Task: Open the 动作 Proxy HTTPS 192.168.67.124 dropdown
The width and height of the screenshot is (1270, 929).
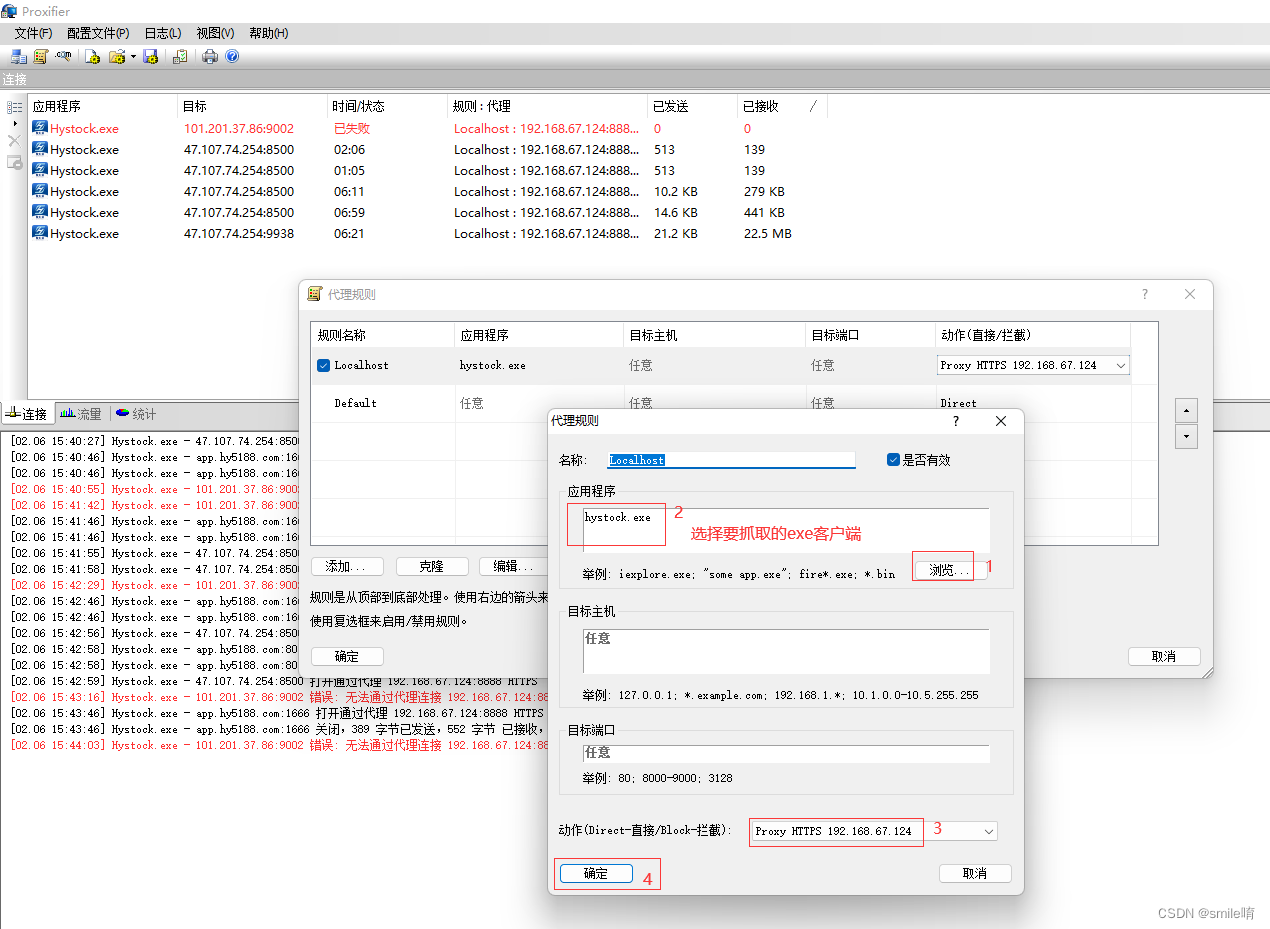Action: coord(874,831)
